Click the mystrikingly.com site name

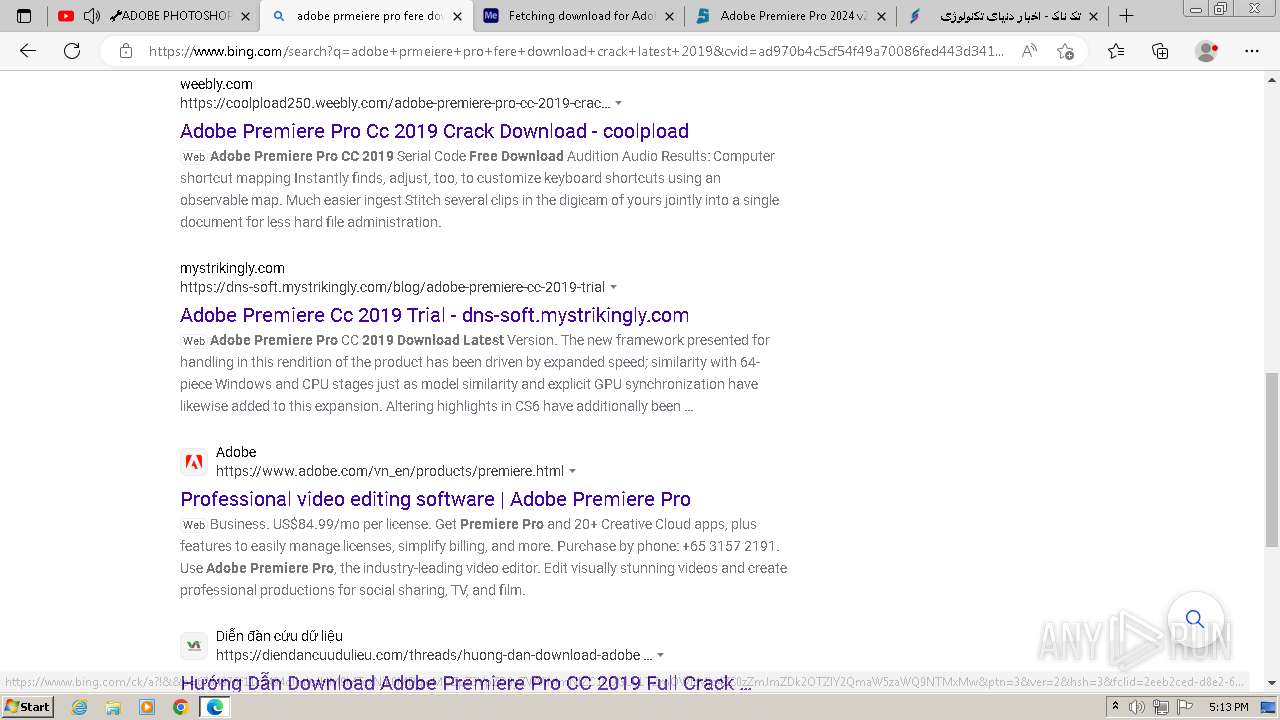pos(232,268)
